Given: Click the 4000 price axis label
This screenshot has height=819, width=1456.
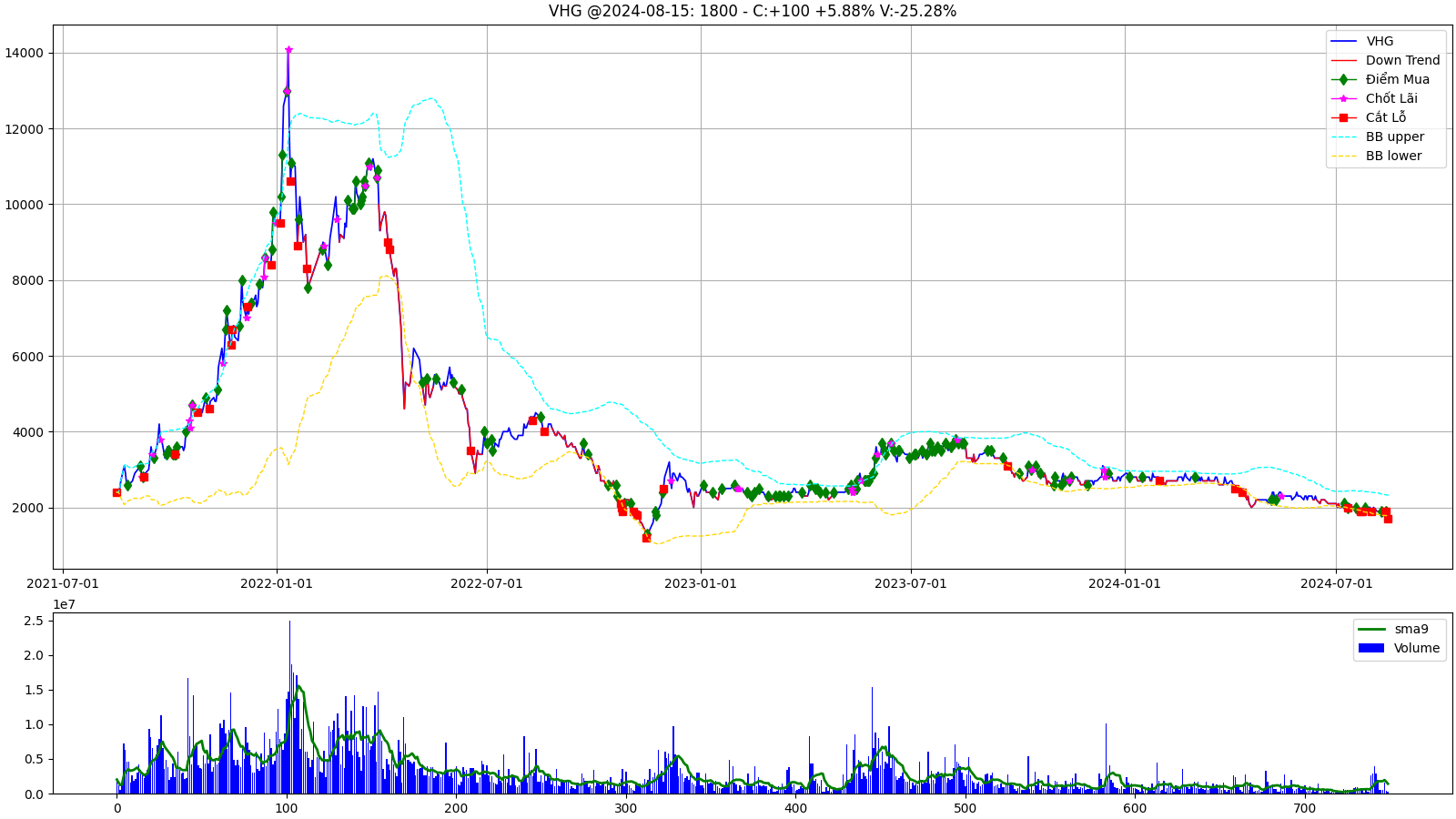Looking at the screenshot, I should click(27, 431).
